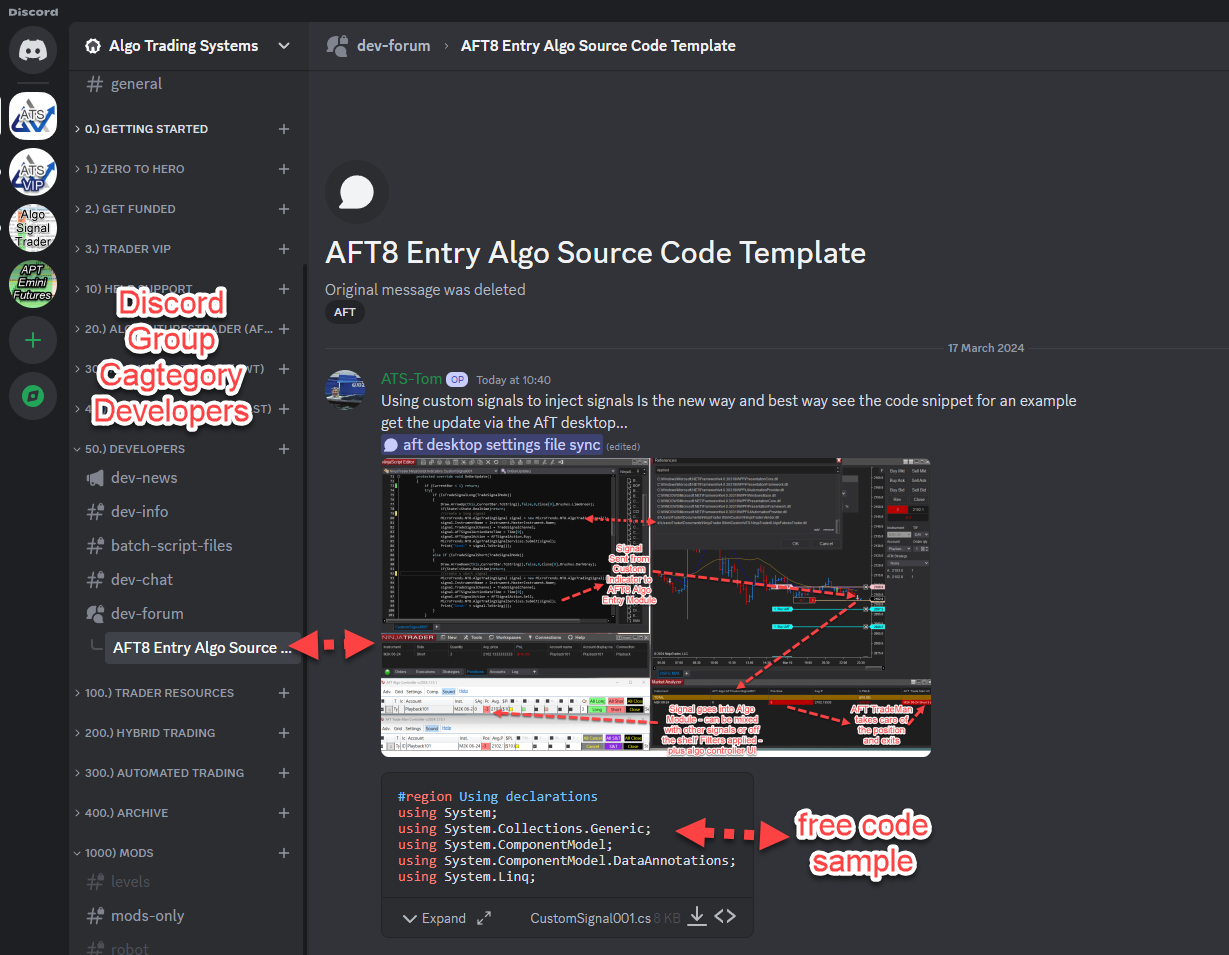
Task: Open the AFT8 Entry Algo Source thread
Action: pyautogui.click(x=200, y=647)
